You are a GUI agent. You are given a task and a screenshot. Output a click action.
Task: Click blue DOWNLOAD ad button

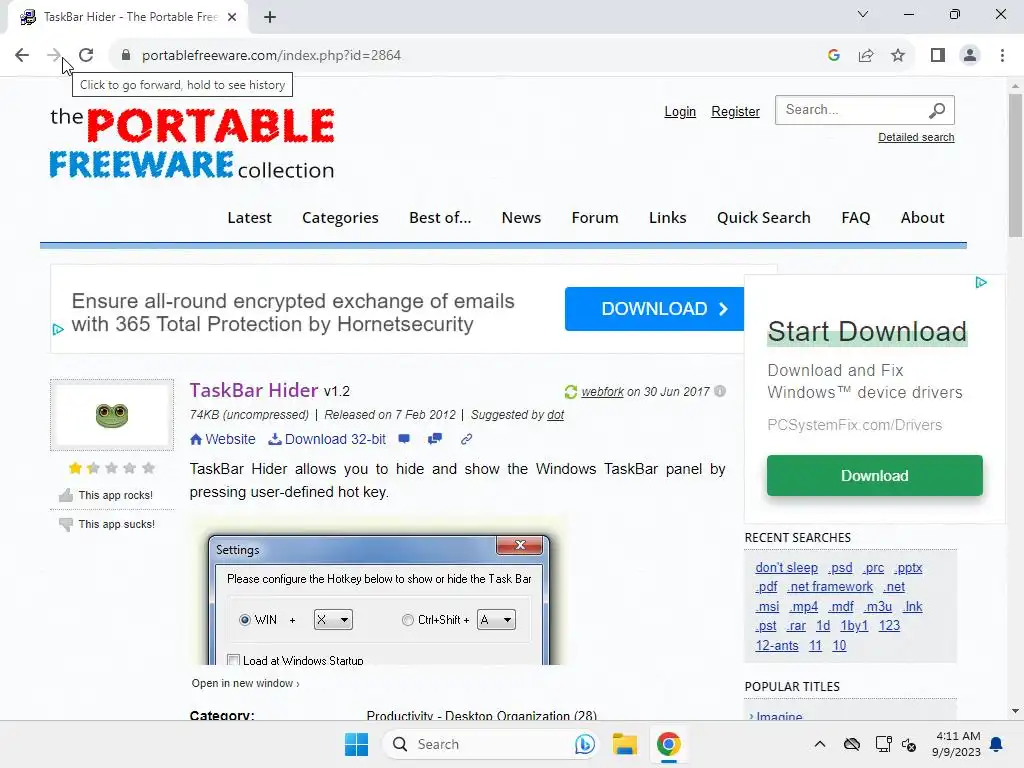pos(654,309)
